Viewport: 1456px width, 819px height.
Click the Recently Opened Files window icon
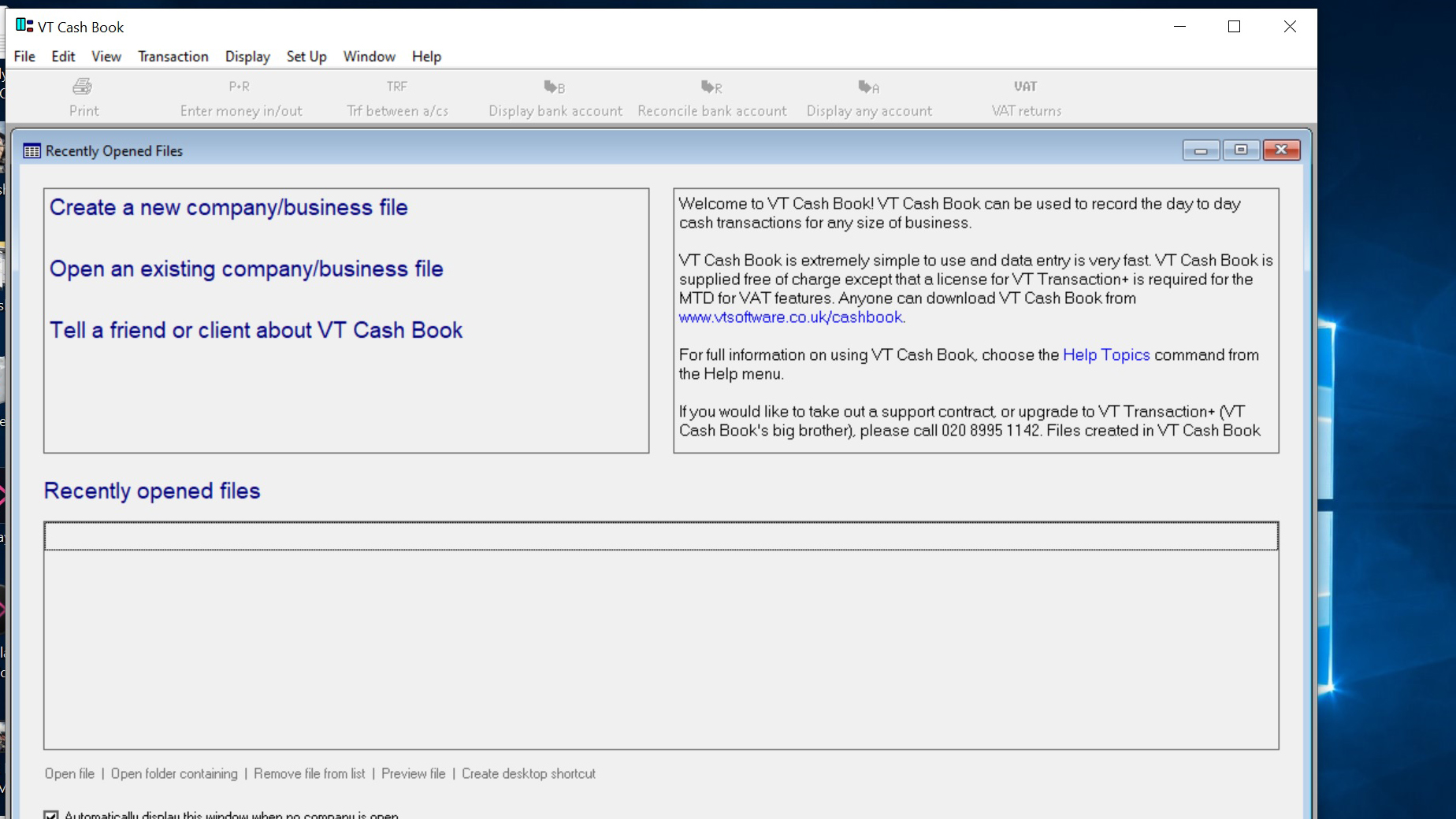click(32, 151)
